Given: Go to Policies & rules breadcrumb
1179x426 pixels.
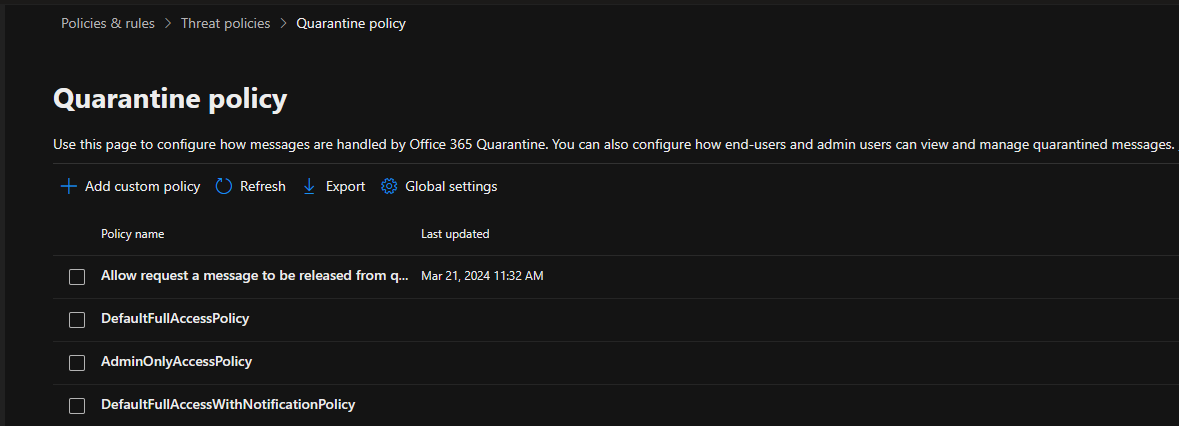Looking at the screenshot, I should click(108, 23).
